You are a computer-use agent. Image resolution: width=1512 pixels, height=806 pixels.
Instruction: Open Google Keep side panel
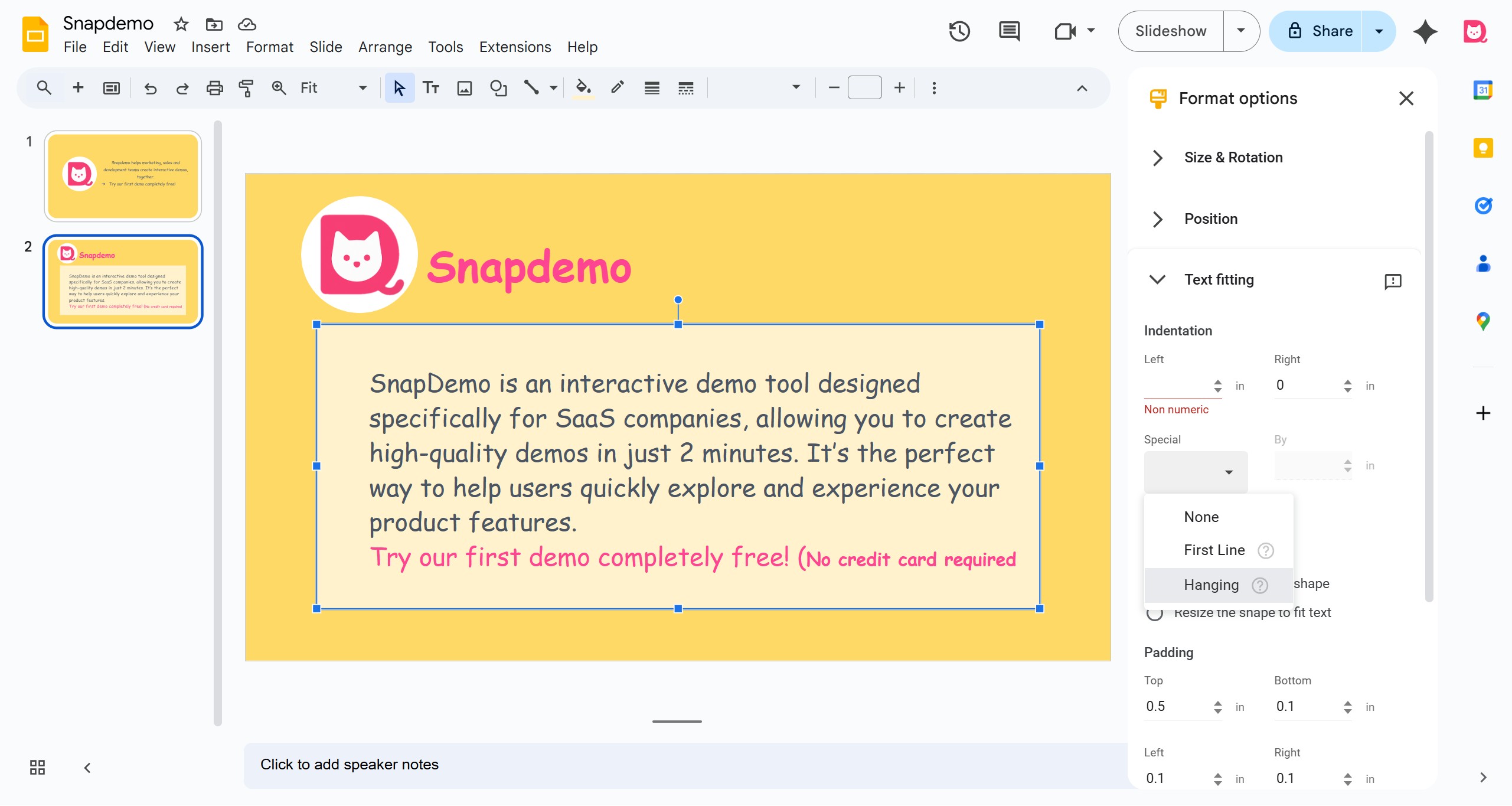[x=1482, y=148]
